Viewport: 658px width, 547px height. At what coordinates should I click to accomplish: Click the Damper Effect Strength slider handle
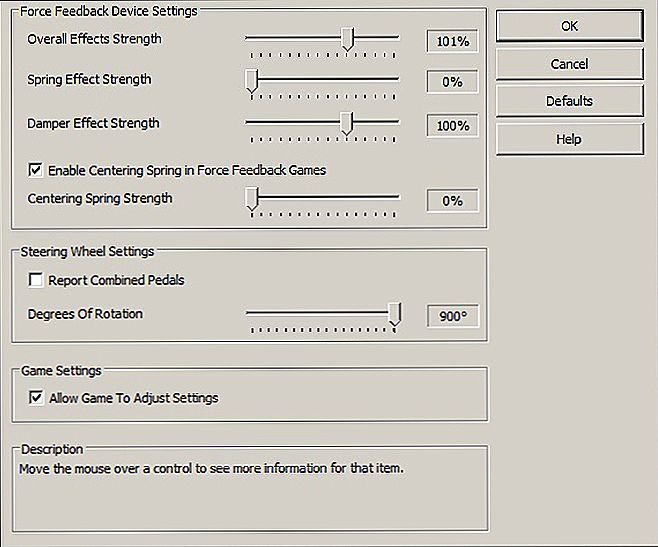coord(347,123)
